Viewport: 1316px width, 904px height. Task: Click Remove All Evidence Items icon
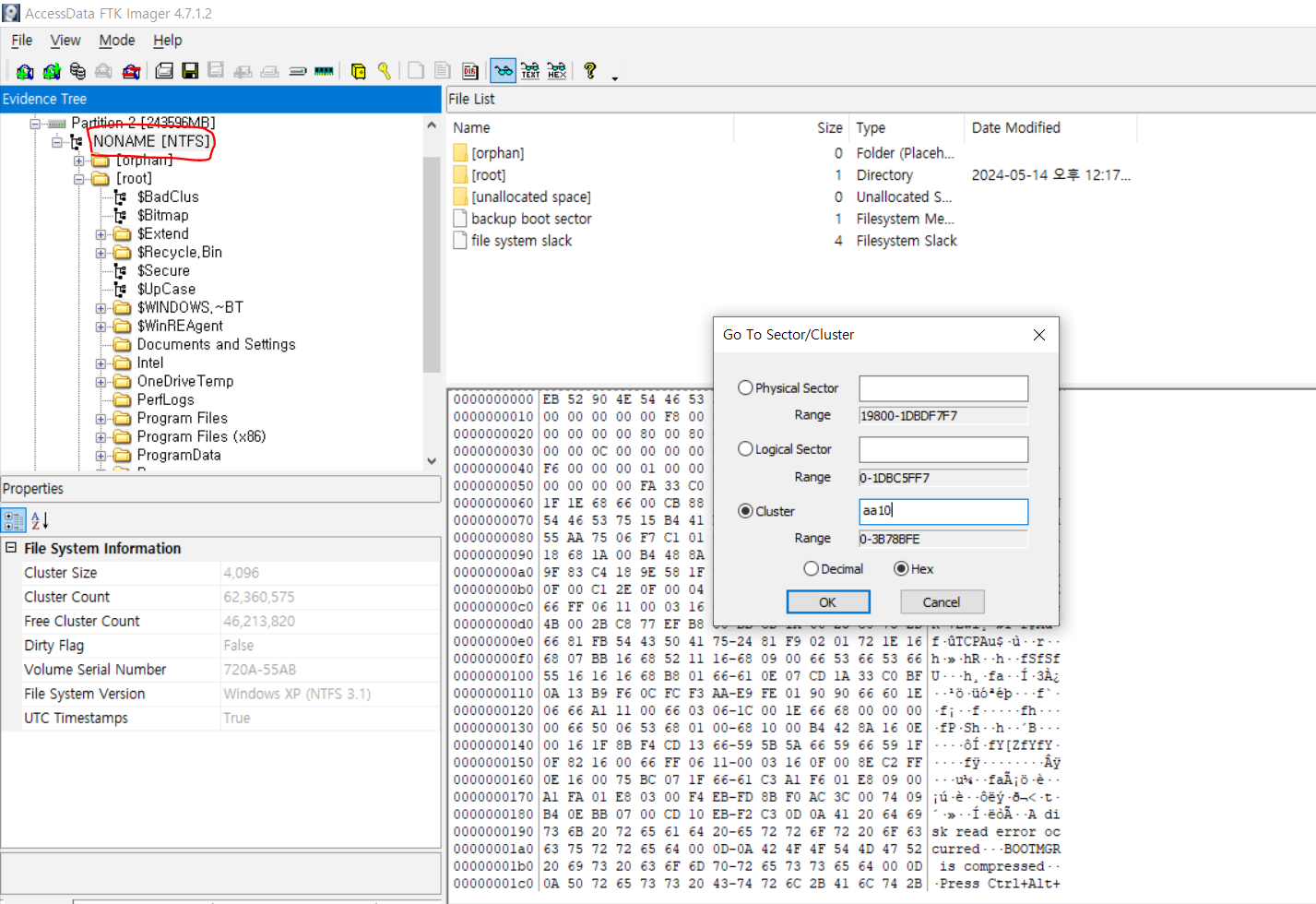[x=131, y=71]
